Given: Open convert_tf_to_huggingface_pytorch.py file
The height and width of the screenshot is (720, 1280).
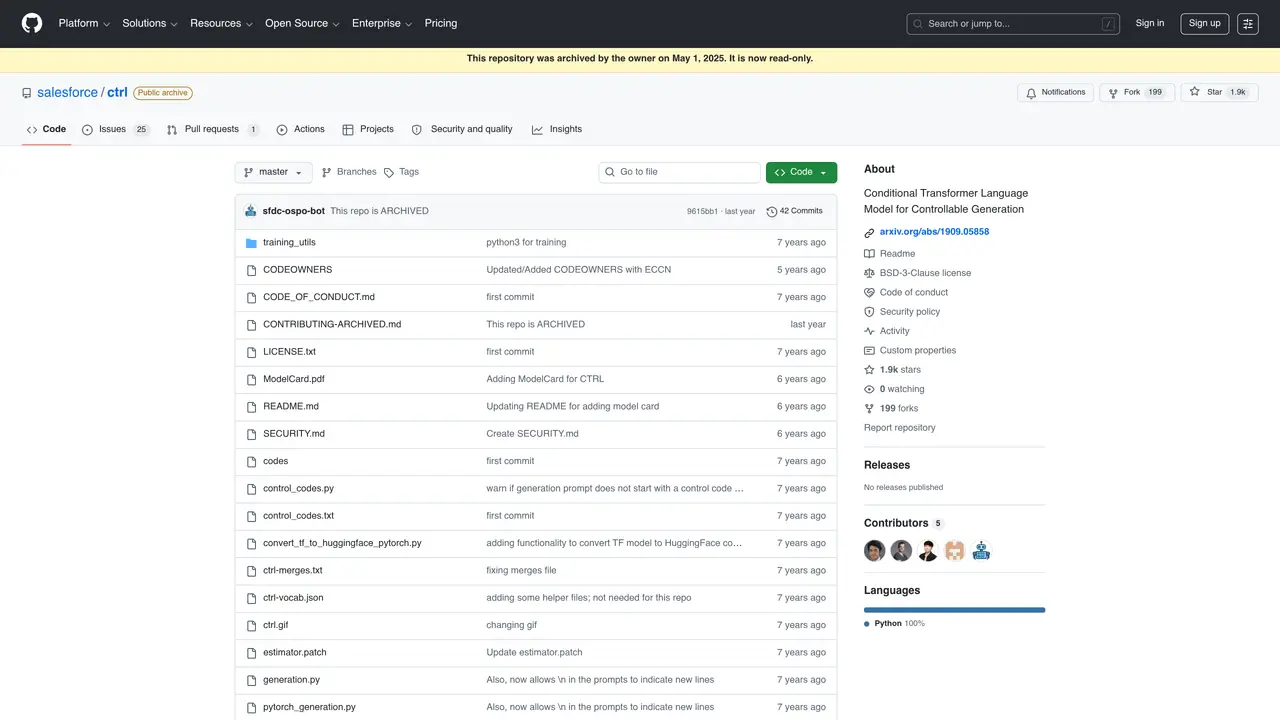Looking at the screenshot, I should 342,544.
